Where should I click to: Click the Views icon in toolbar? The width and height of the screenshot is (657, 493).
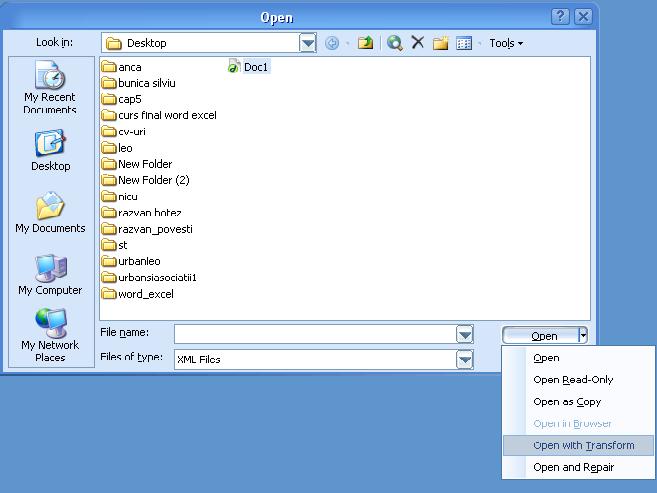click(463, 43)
